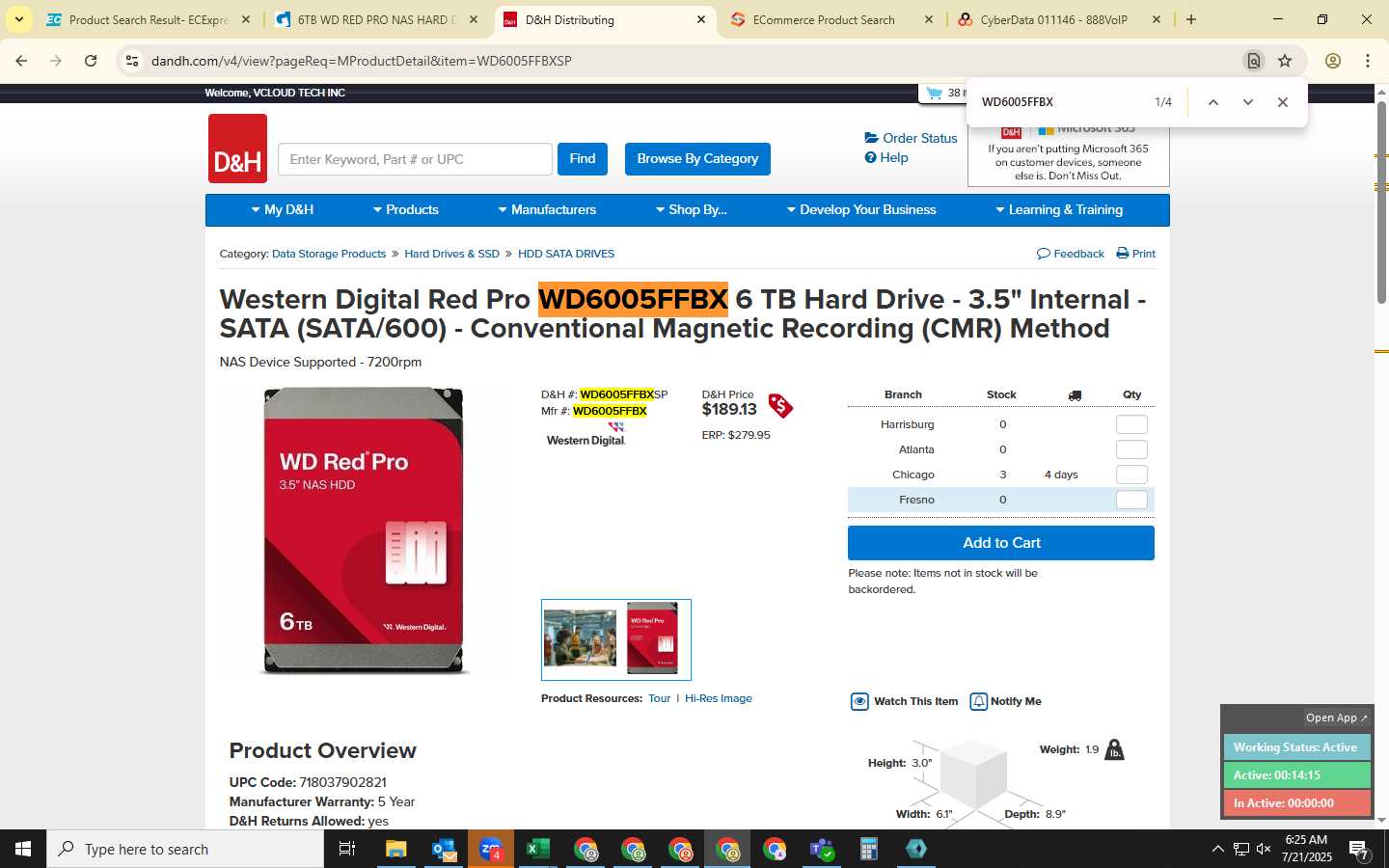Click the price tag icon near D&H Price
This screenshot has width=1389, height=868.
pyautogui.click(x=780, y=406)
